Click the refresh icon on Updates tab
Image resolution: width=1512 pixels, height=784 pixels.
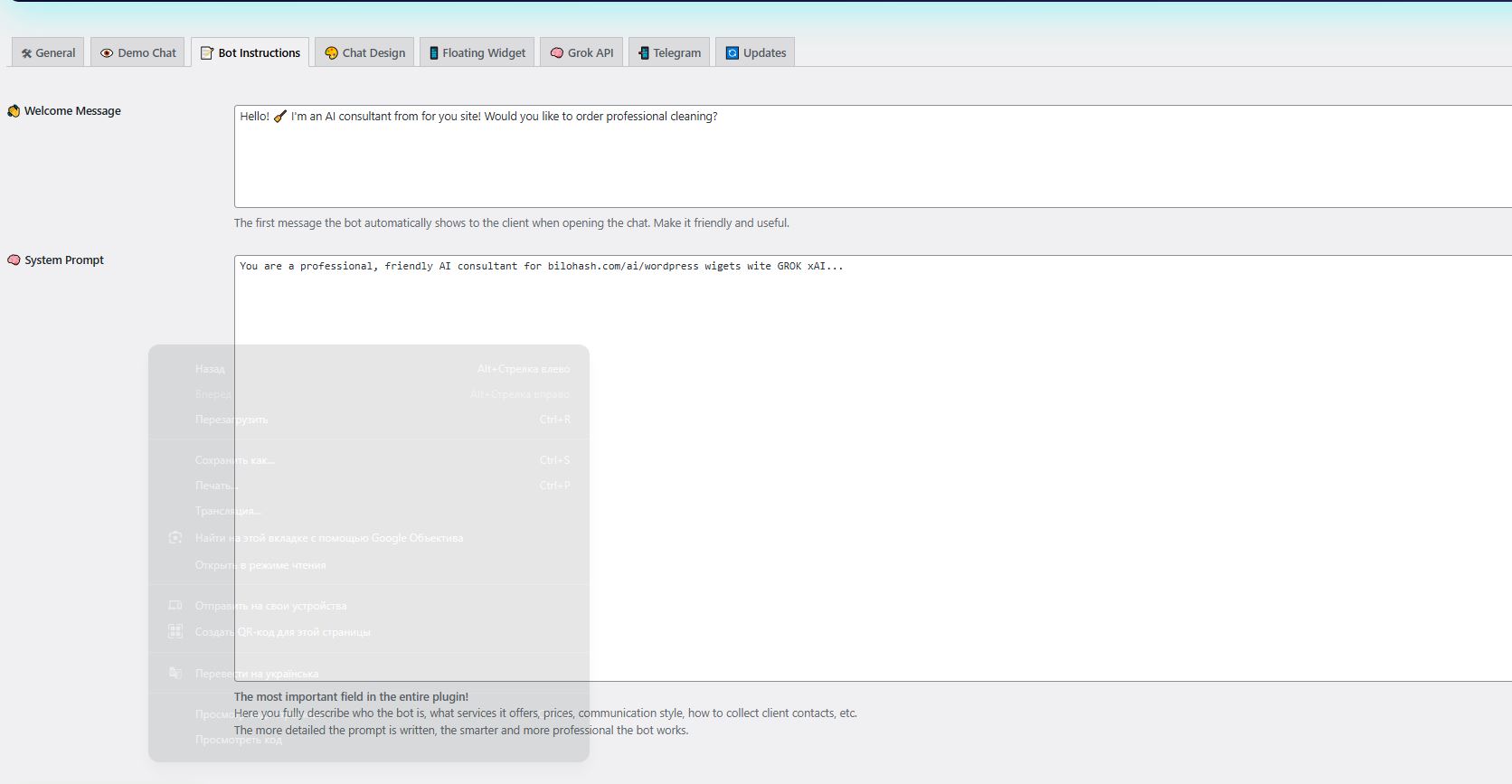point(732,53)
